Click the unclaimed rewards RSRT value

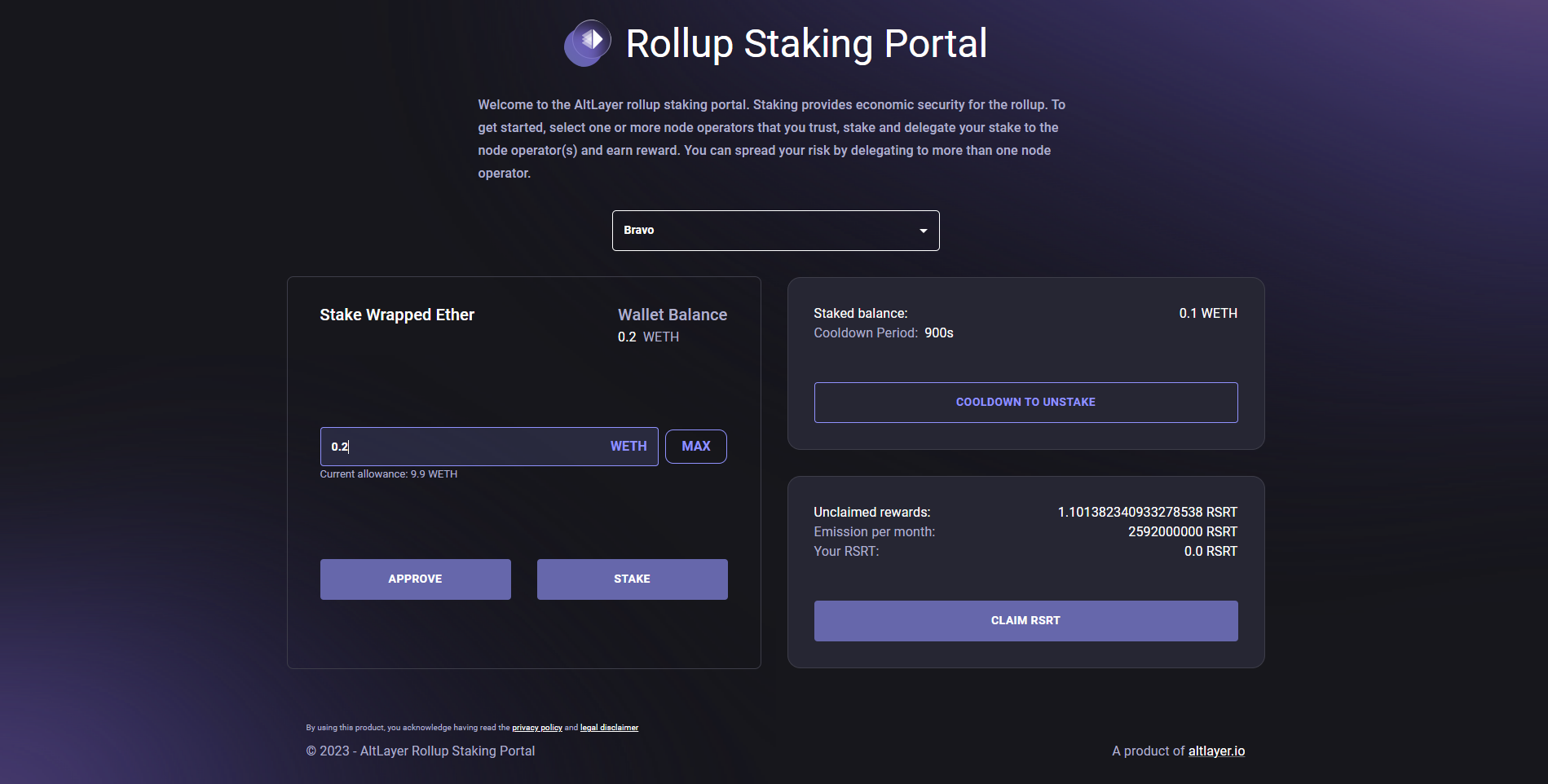click(1147, 513)
